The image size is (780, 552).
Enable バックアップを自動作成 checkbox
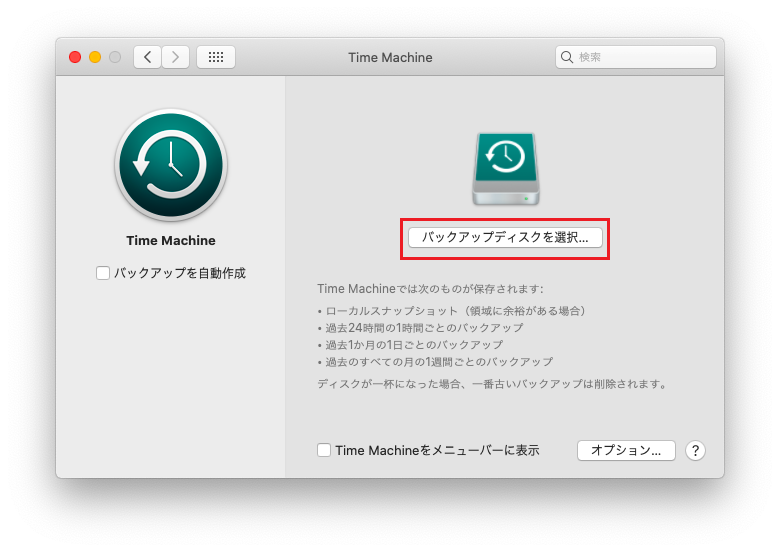coord(103,273)
